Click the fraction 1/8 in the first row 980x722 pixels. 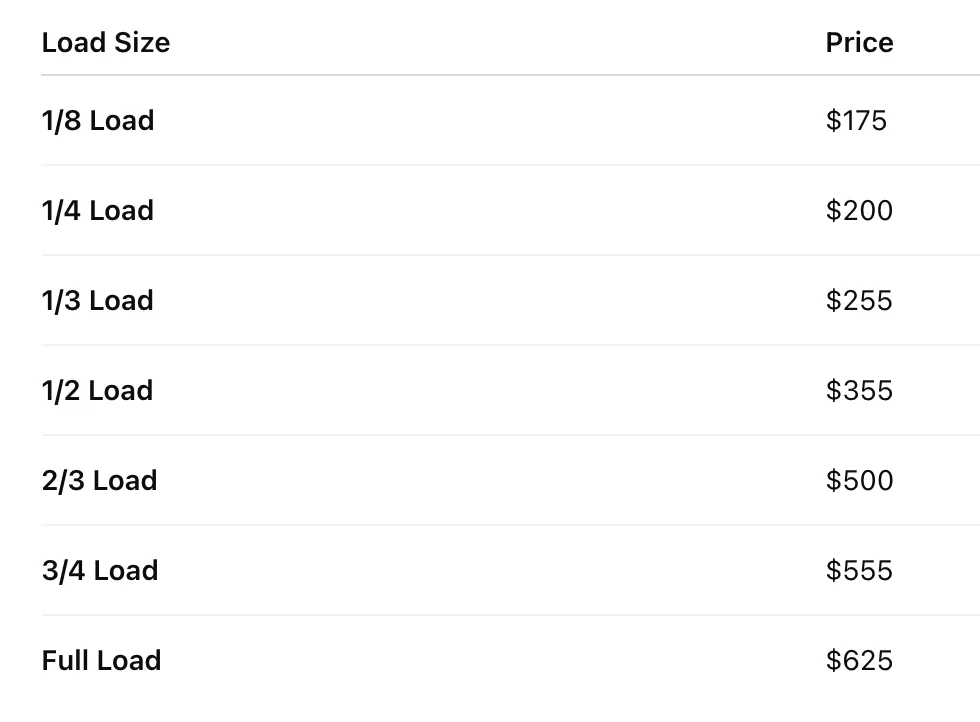61,121
